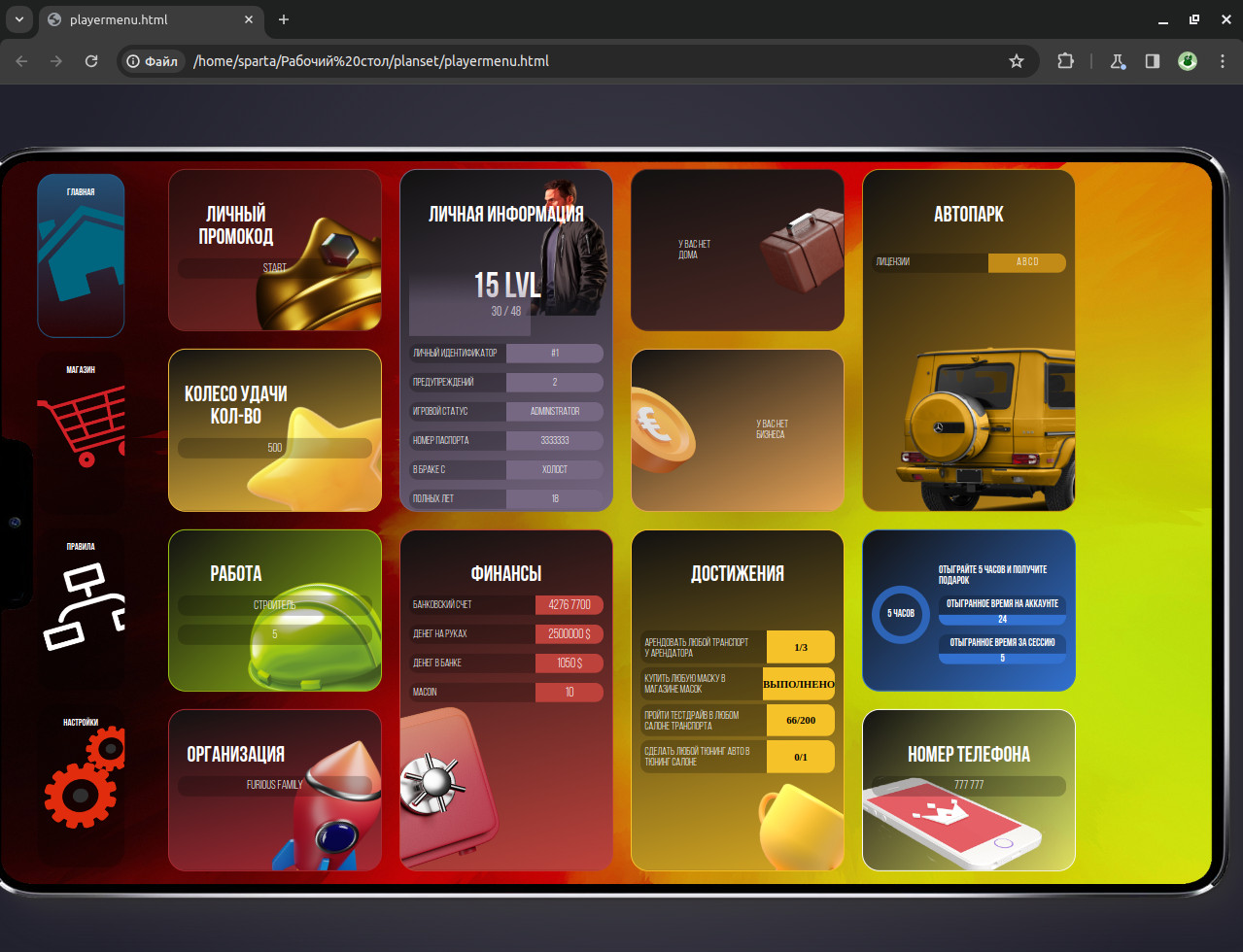Reload the page
This screenshot has height=952, width=1243.
point(91,61)
